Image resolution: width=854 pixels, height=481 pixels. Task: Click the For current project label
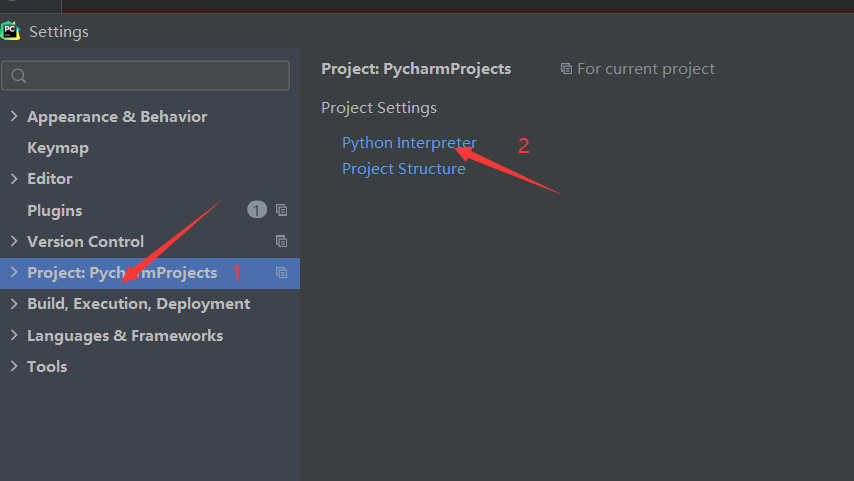pos(645,69)
